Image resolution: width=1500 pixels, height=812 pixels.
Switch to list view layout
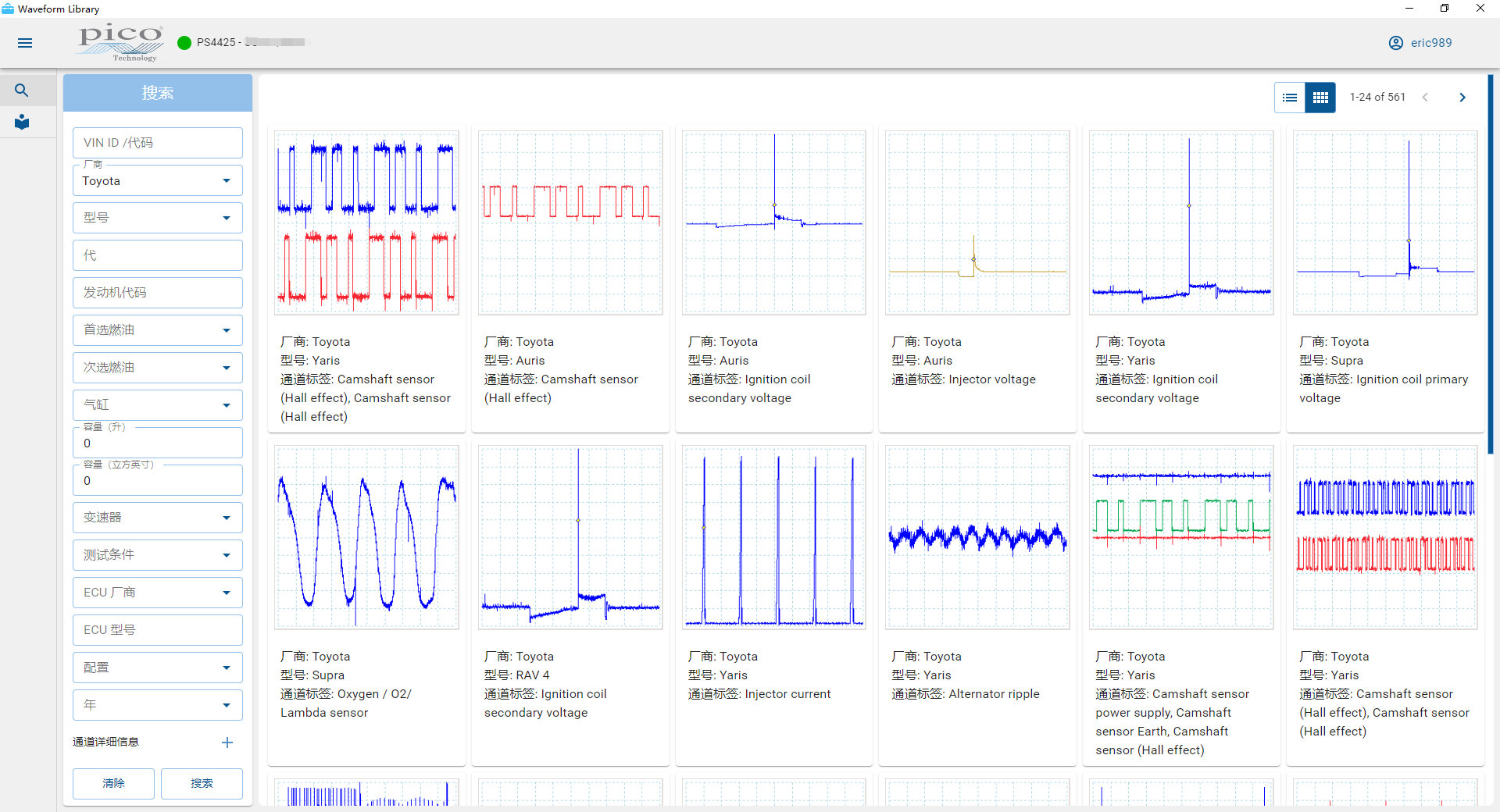1290,98
